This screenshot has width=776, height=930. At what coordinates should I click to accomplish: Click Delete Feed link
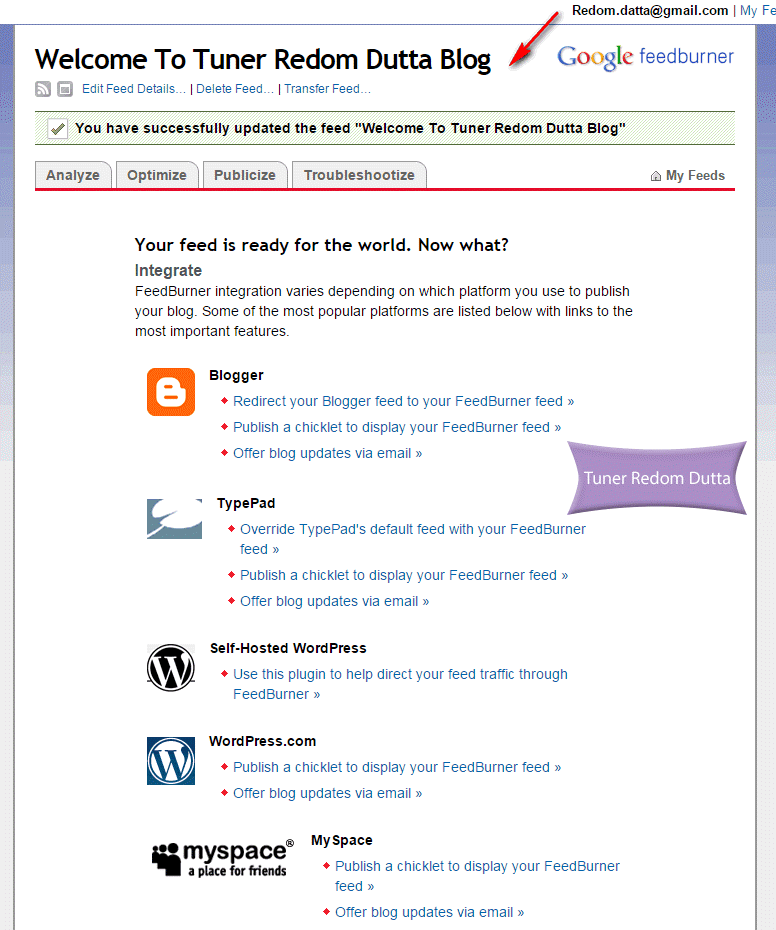[235, 89]
